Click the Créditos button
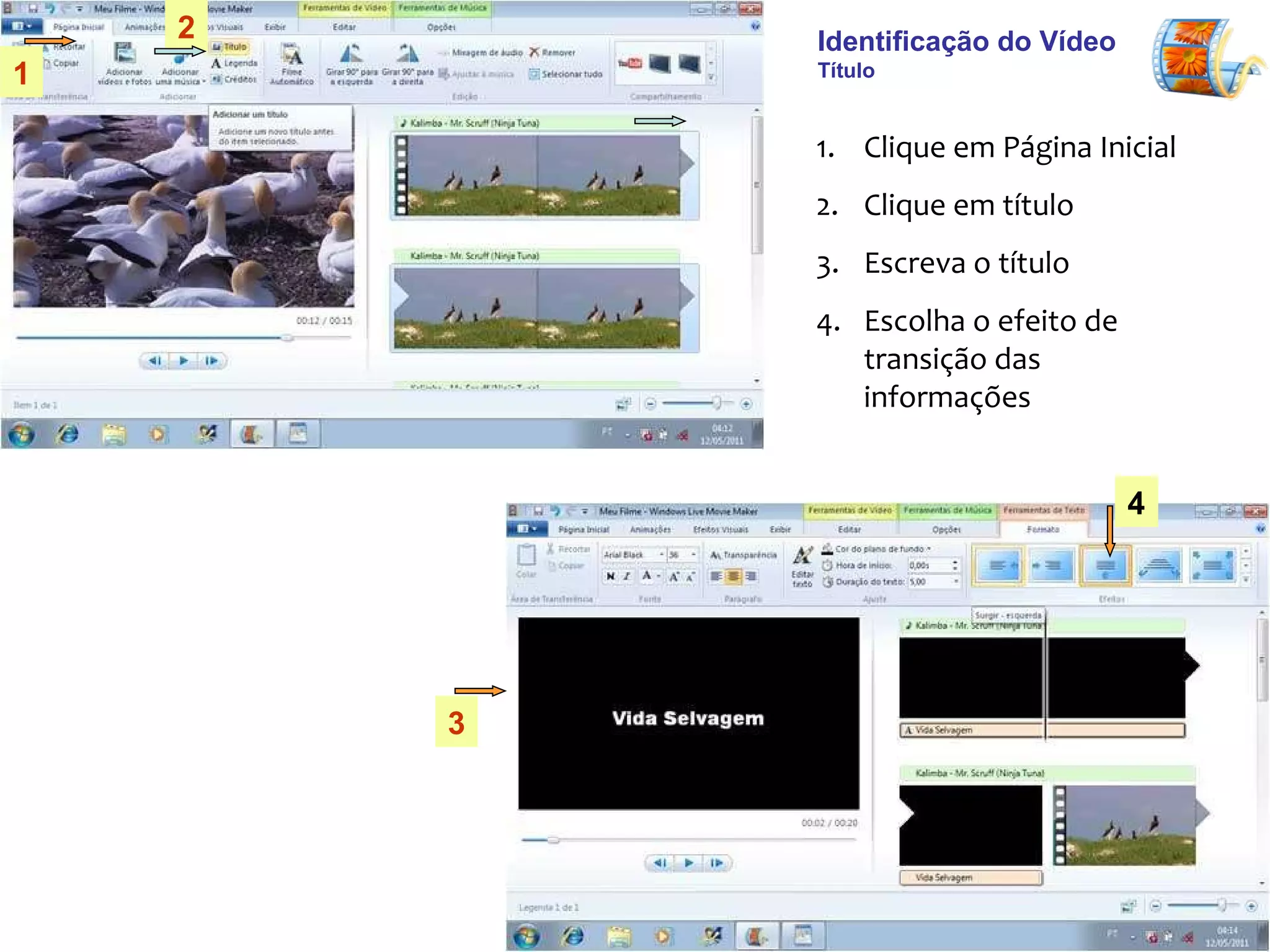Image resolution: width=1270 pixels, height=952 pixels. coord(234,79)
